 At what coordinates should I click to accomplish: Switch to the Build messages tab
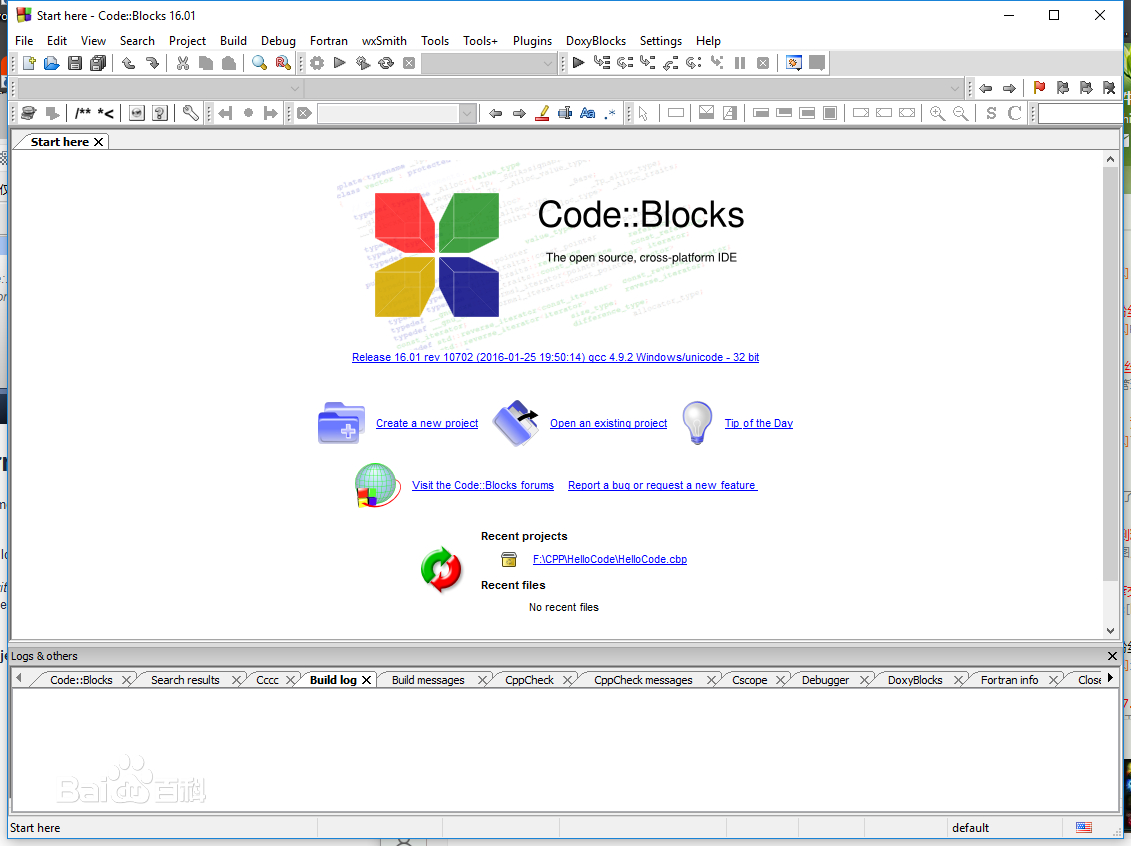(428, 680)
